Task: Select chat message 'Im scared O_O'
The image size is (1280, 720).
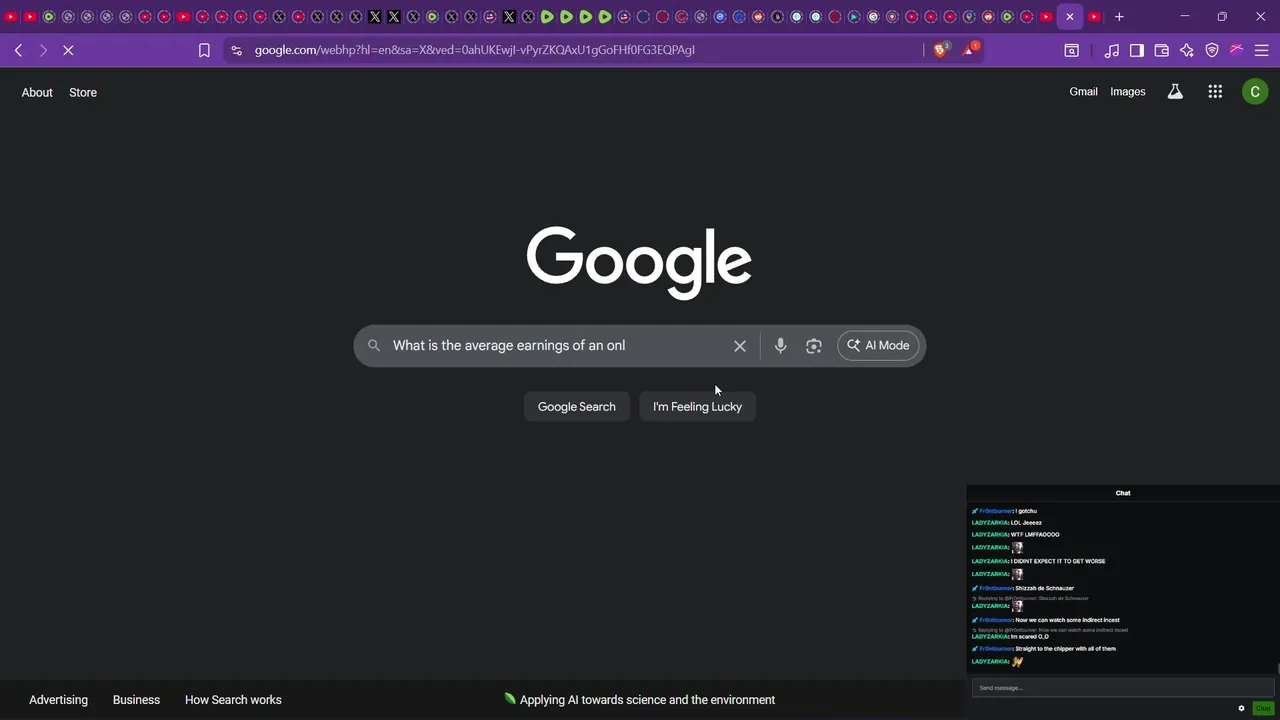Action: coord(1029,636)
